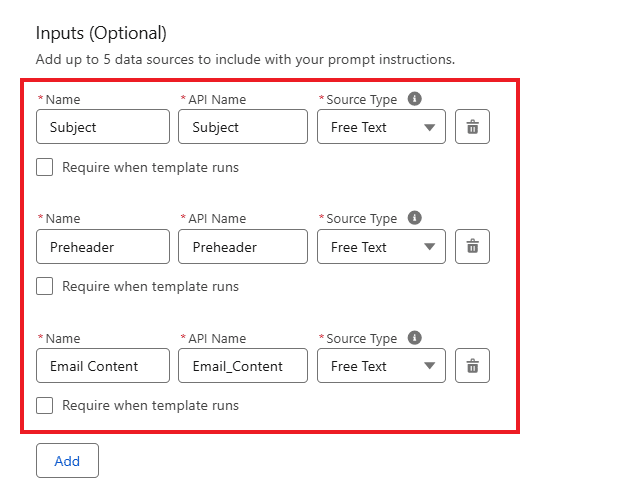
Task: Open Source Type dropdown for Preheader
Action: coord(381,246)
